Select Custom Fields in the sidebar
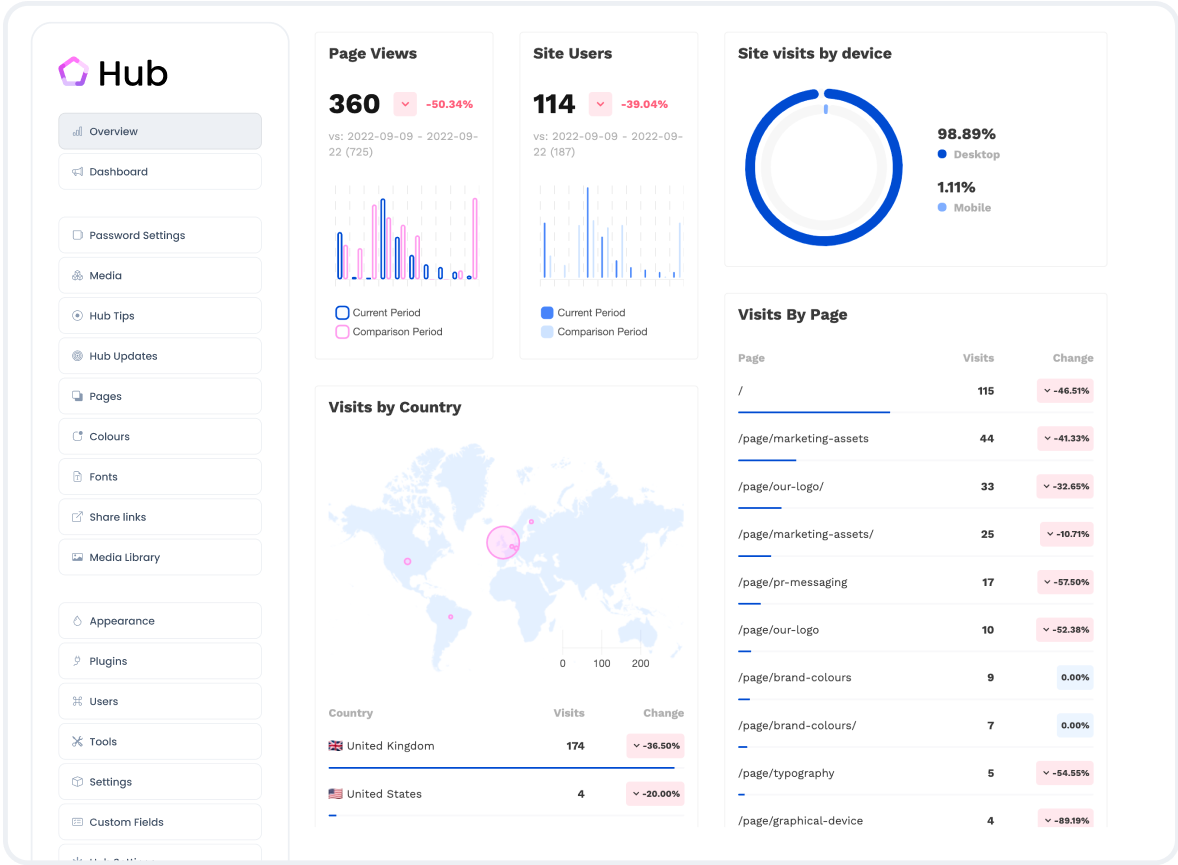The image size is (1178, 865). point(160,822)
